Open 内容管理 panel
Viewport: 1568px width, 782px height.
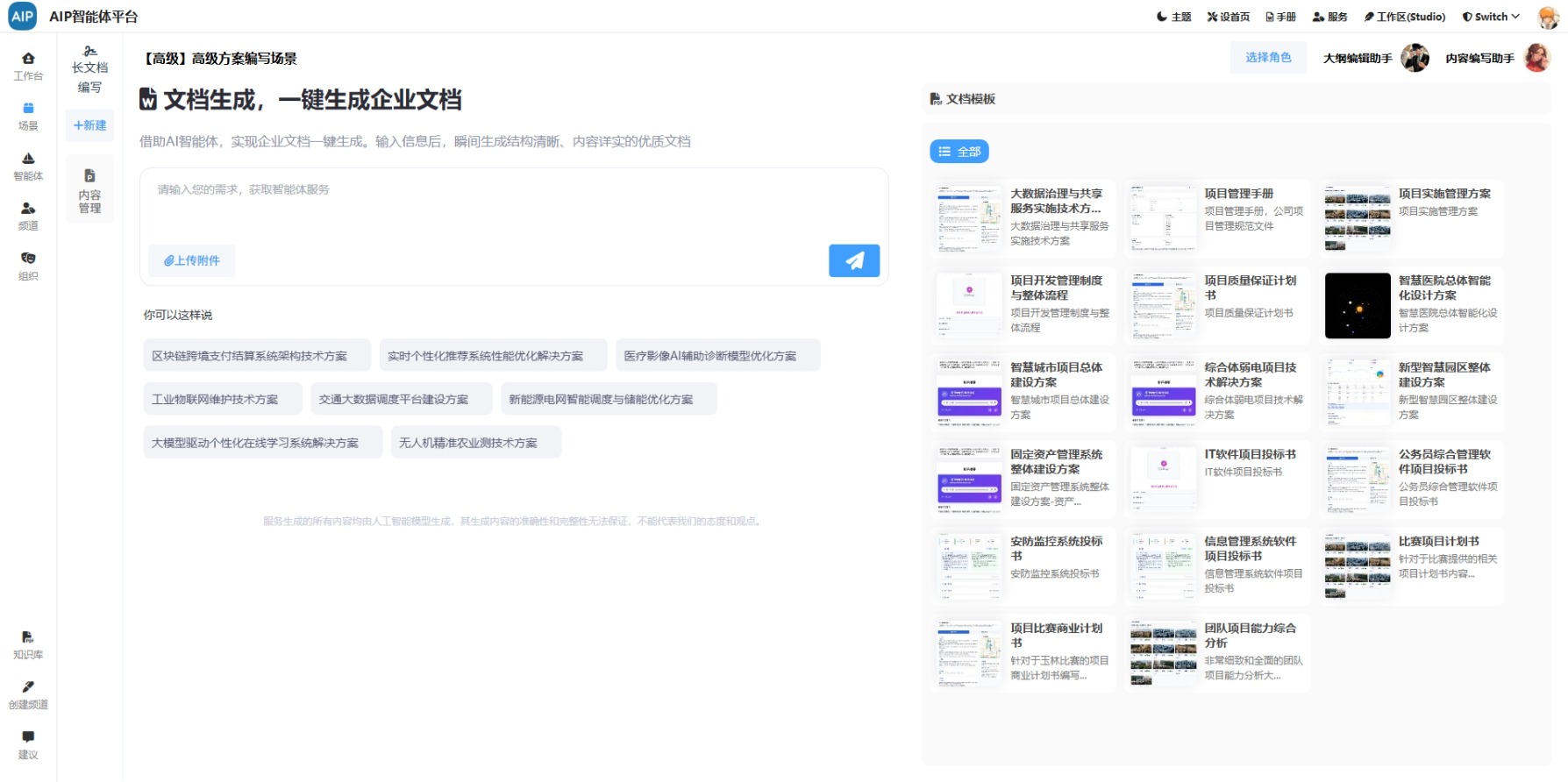(x=89, y=188)
